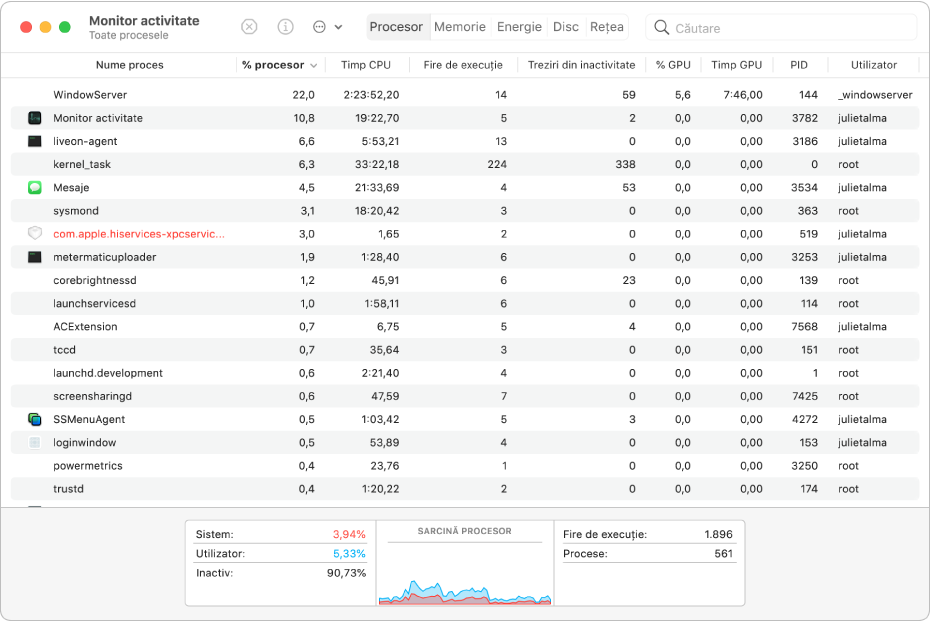931x622 pixels.
Task: Click the Monitor activitate app icon in list
Action: tap(35, 118)
